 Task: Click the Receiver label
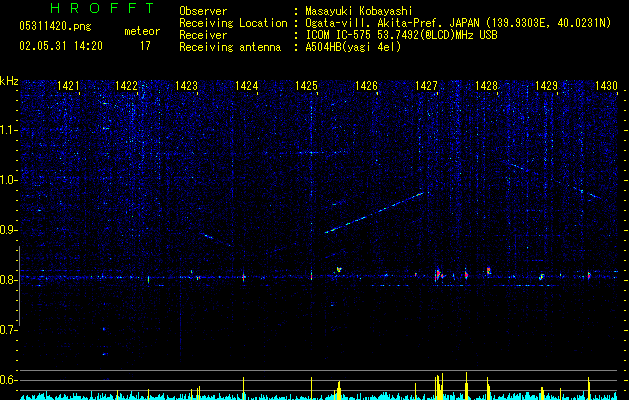coord(203,35)
